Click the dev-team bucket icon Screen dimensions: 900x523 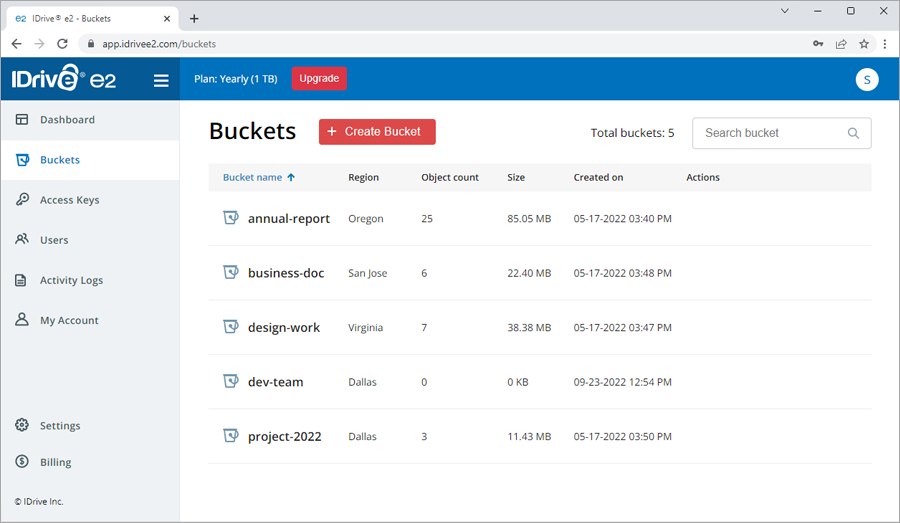231,381
